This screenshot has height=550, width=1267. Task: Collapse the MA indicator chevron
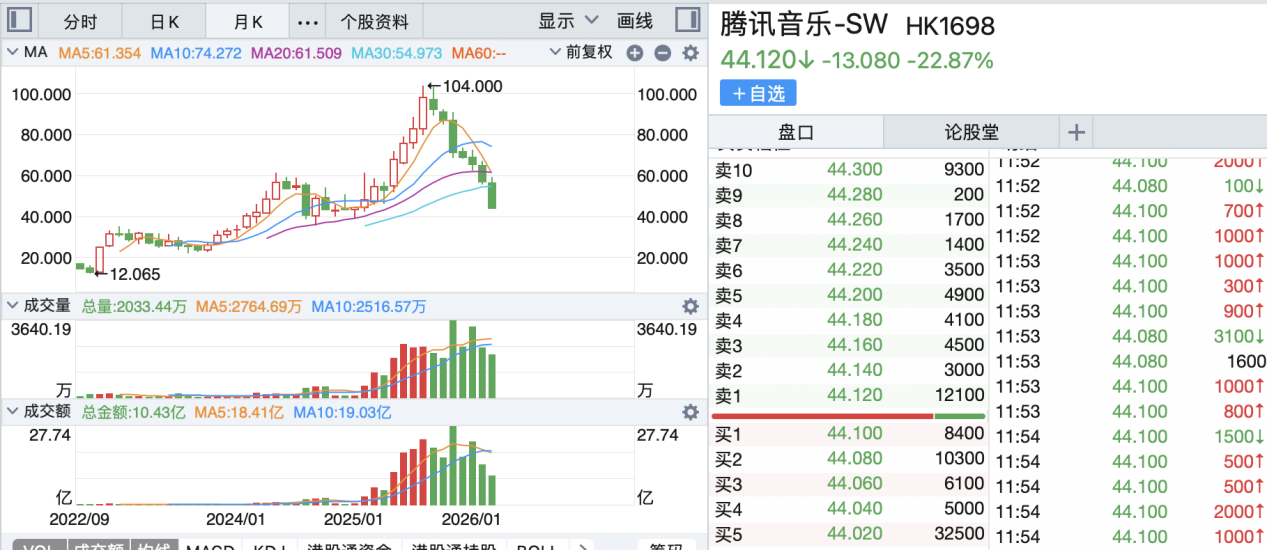tap(13, 53)
